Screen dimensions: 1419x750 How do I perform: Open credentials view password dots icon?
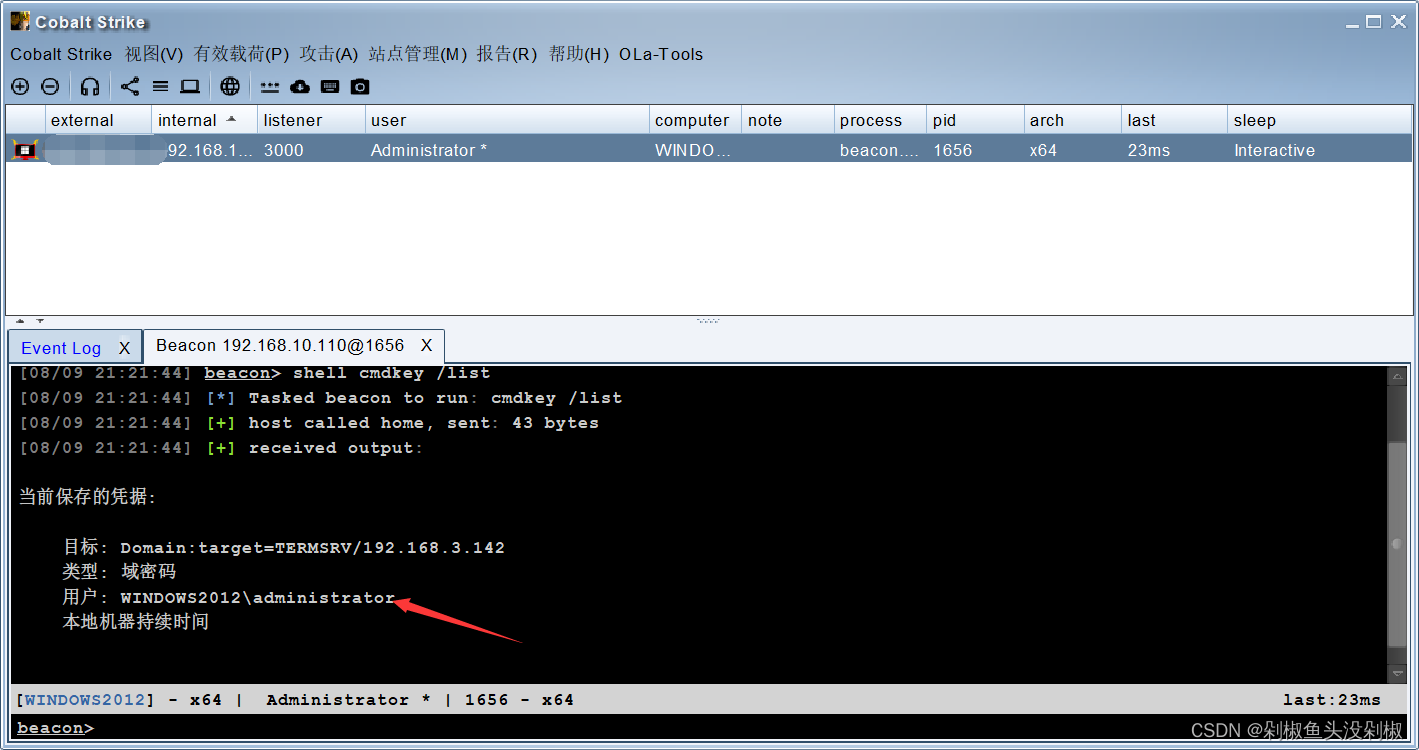tap(270, 87)
